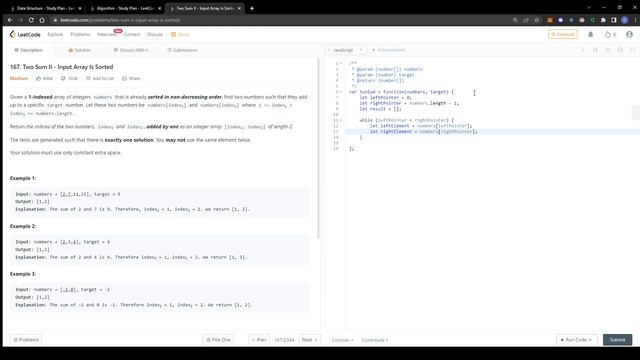Collapse the comment block at line 1

tap(341, 63)
